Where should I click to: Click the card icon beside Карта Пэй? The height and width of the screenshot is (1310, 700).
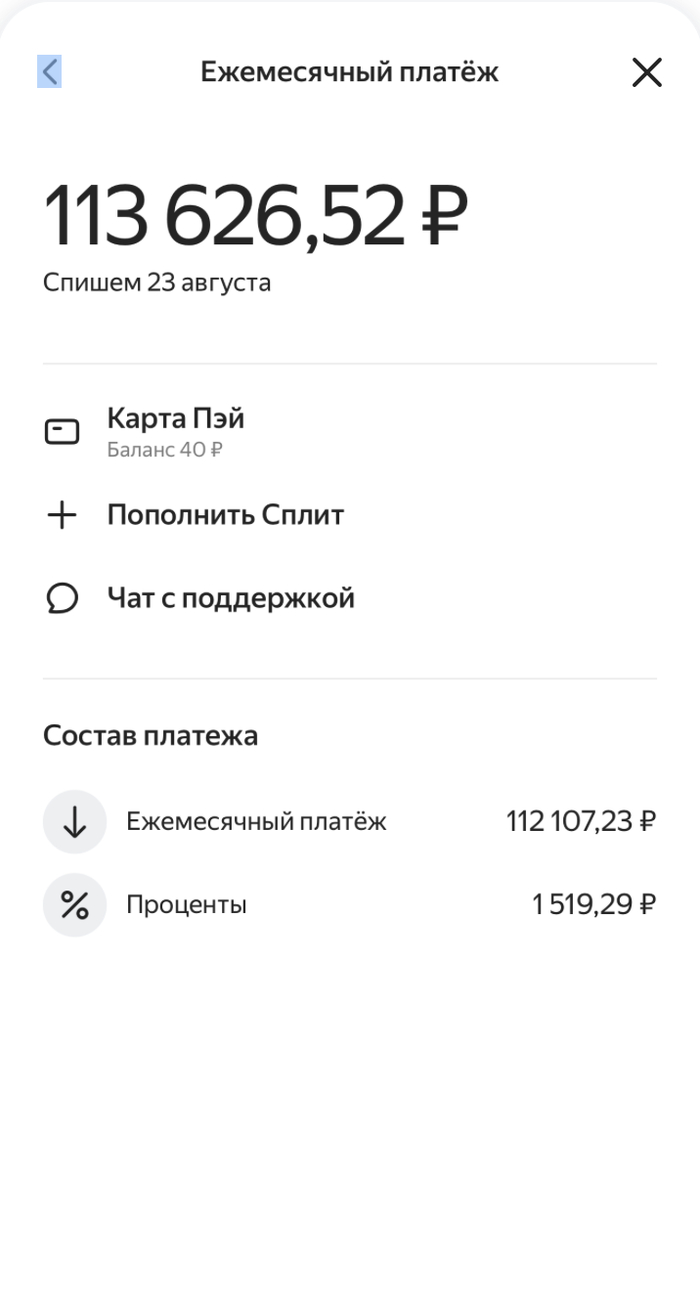62,432
